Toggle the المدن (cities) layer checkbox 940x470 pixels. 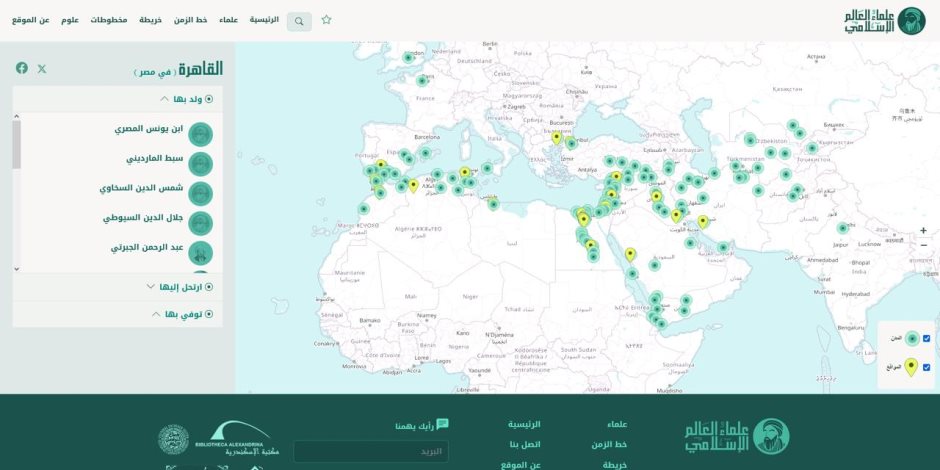926,339
